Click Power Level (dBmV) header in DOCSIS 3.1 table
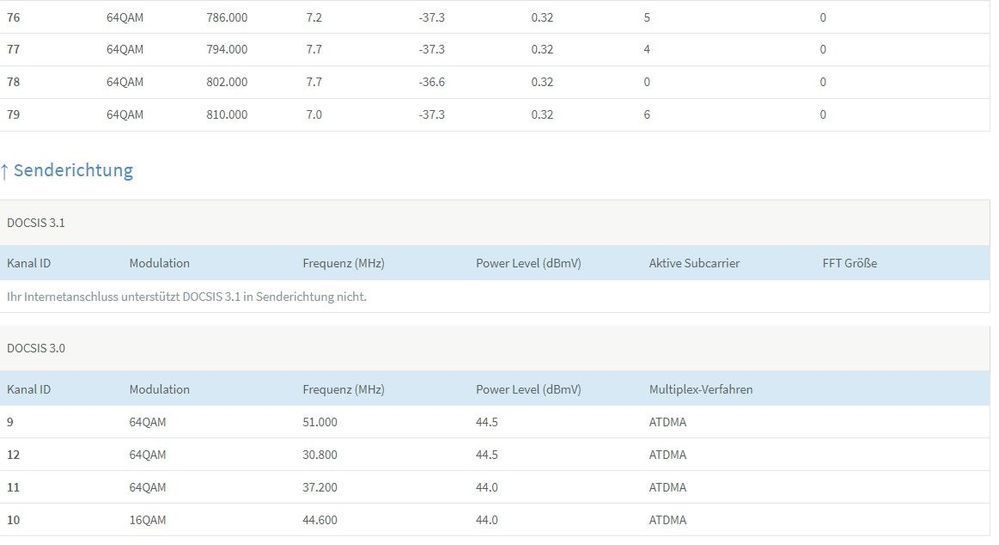 coord(528,263)
